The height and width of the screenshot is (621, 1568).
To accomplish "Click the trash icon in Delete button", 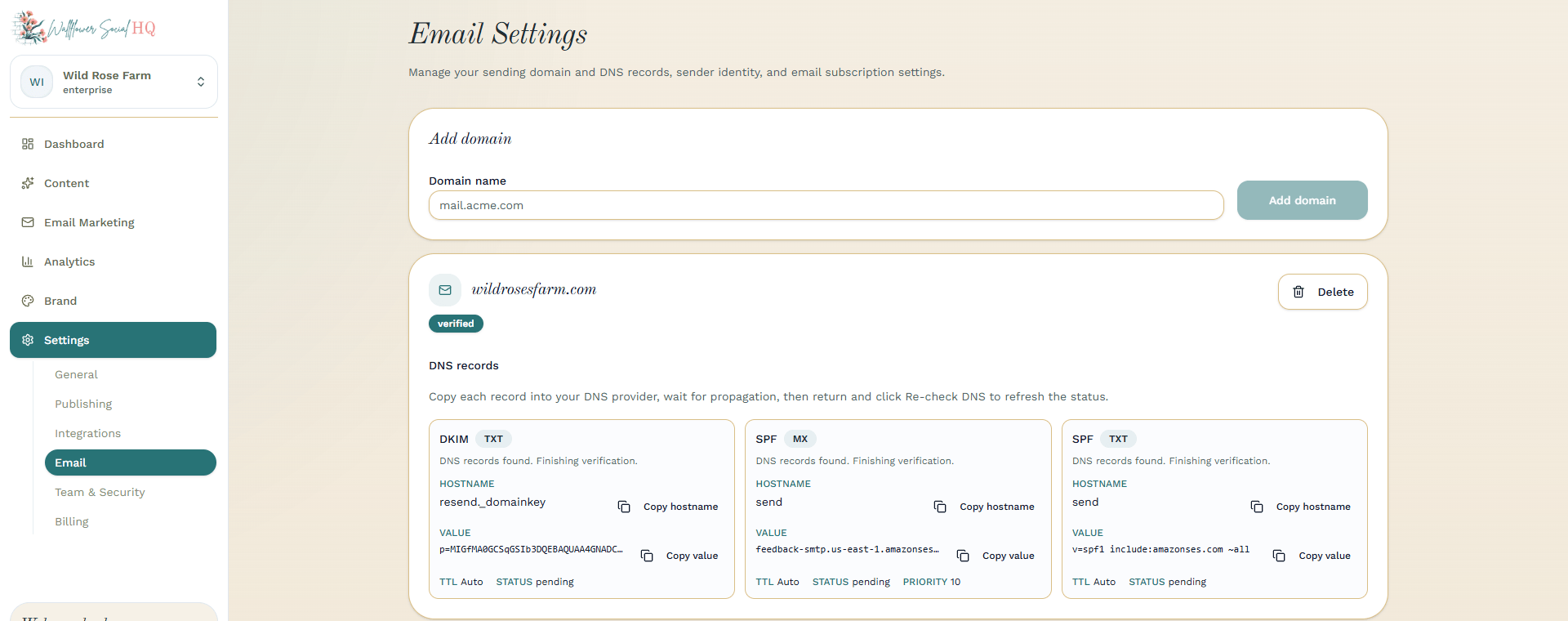I will (x=1298, y=292).
